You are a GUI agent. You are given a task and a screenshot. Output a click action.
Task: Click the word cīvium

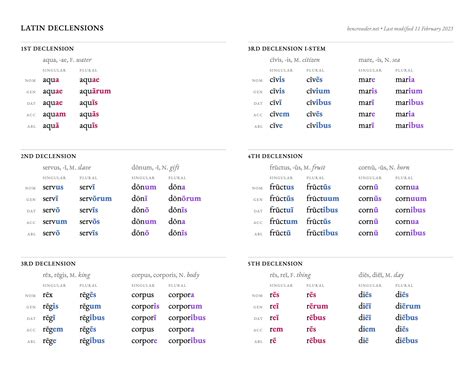318,91
